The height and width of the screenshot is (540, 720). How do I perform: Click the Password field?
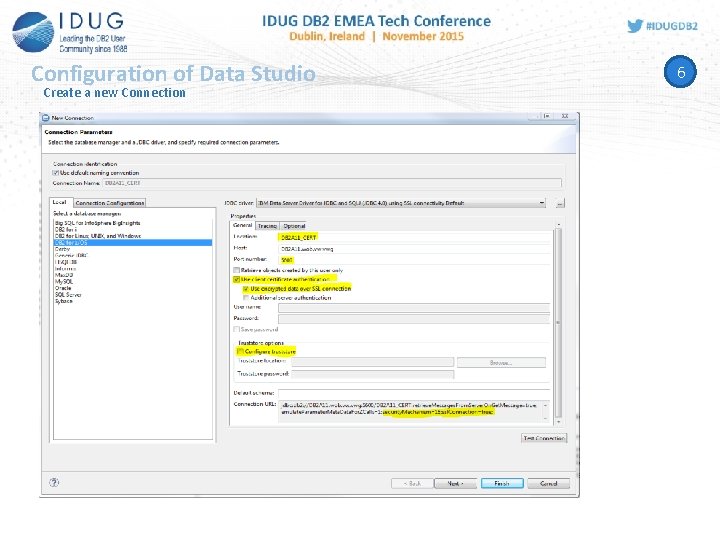click(x=414, y=319)
